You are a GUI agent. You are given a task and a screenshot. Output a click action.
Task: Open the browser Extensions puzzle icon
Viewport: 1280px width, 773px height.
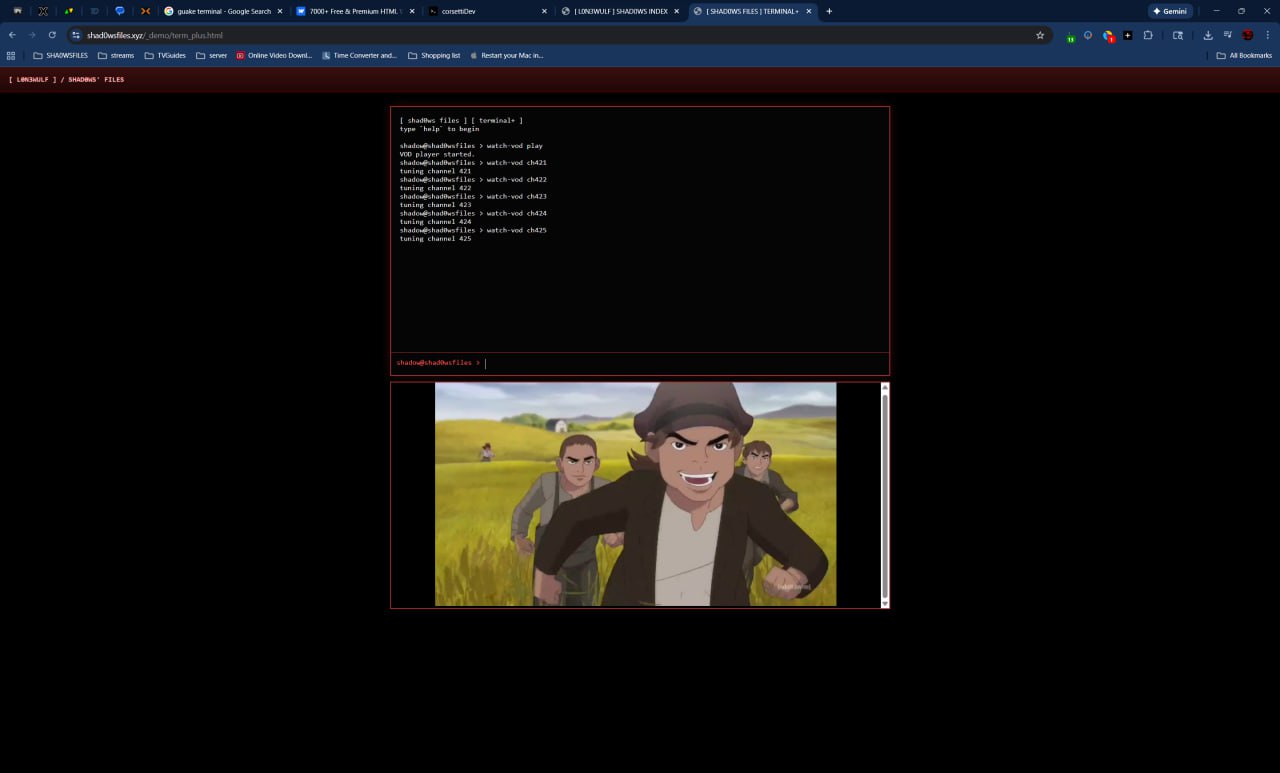tap(1148, 35)
